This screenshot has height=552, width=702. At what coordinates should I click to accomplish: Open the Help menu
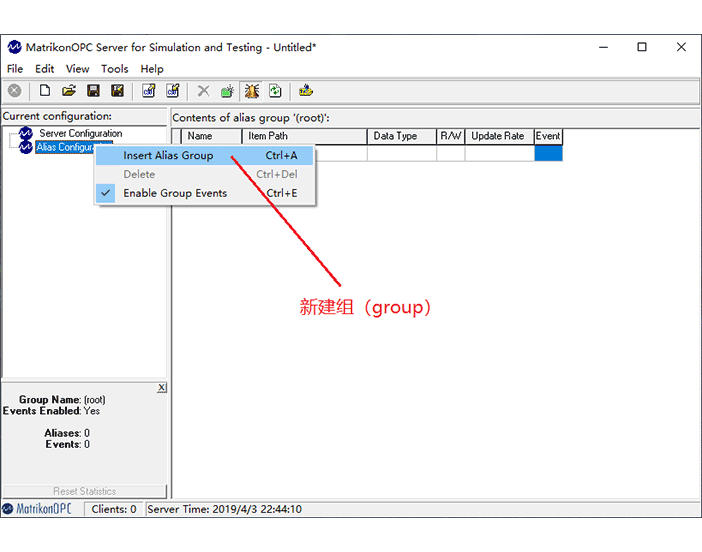[152, 69]
